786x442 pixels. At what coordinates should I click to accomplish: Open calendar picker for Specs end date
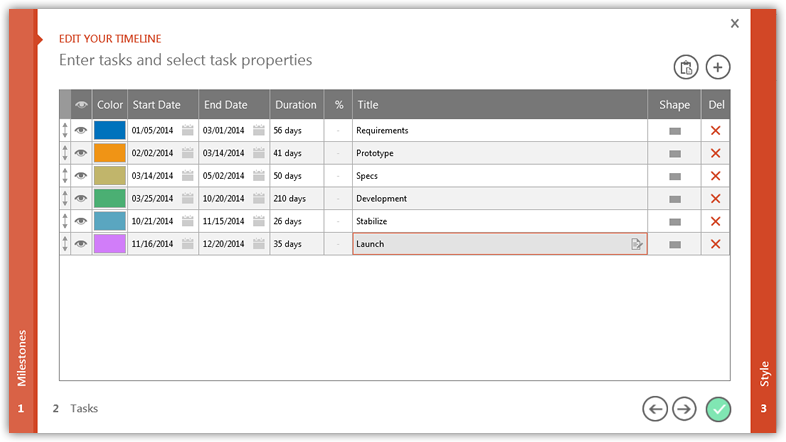tap(259, 176)
